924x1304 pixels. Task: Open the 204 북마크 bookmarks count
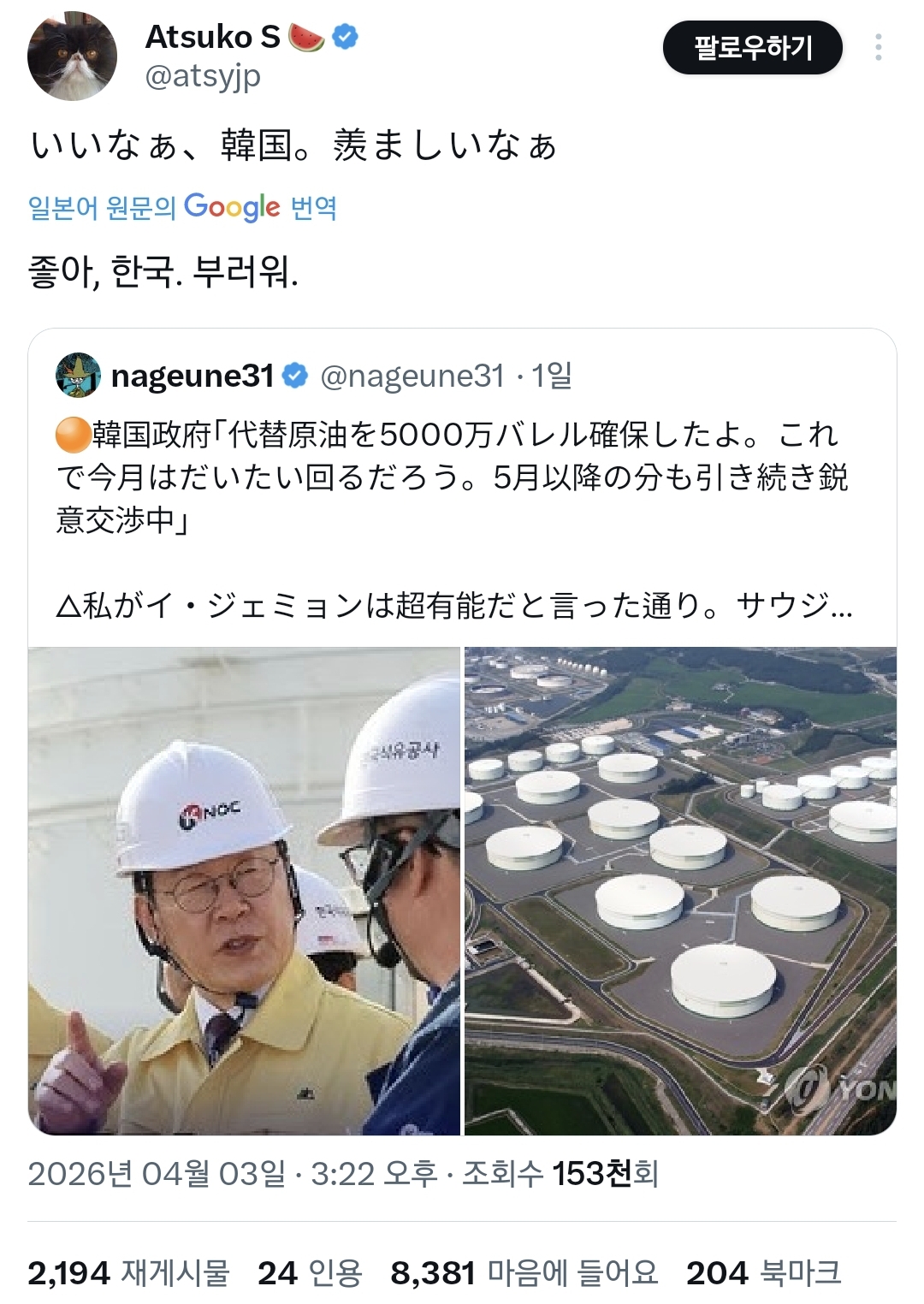[764, 1273]
